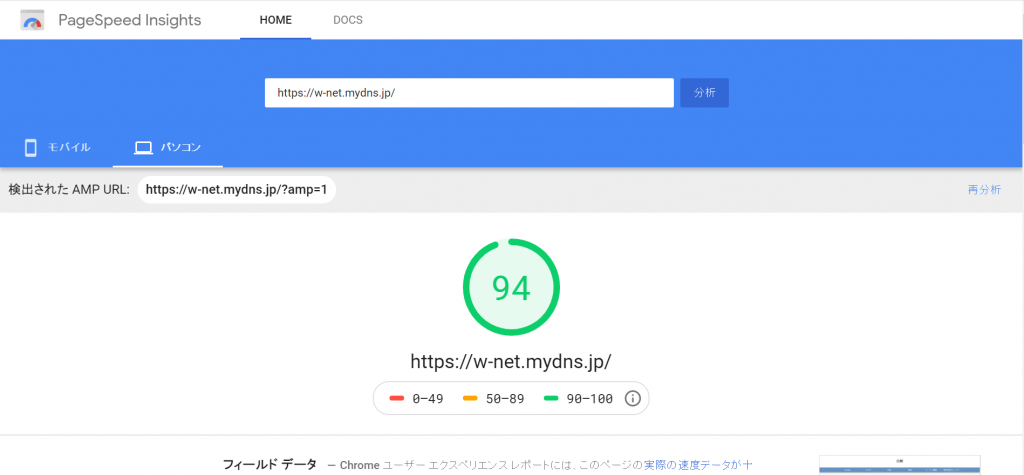Image resolution: width=1024 pixels, height=475 pixels.
Task: Click the 検出された AMP URL label
Action: tap(69, 190)
